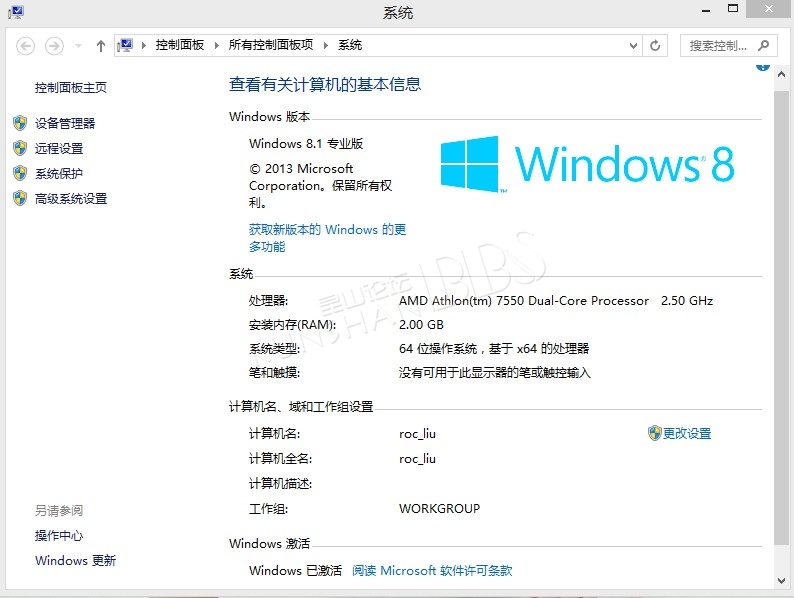Click roc_liu next to 计算机全名
The image size is (794, 598).
[417, 459]
